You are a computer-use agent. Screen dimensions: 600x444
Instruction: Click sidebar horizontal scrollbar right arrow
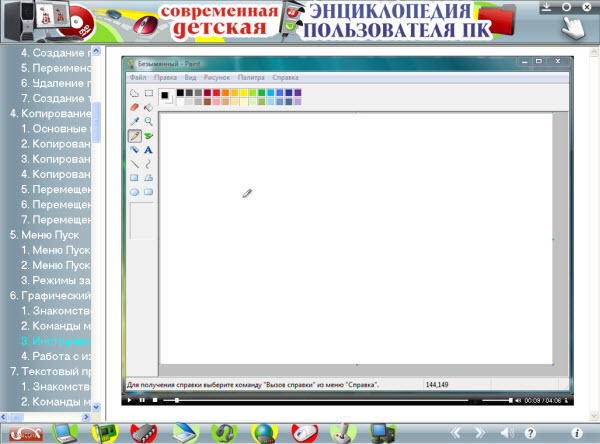click(x=86, y=416)
